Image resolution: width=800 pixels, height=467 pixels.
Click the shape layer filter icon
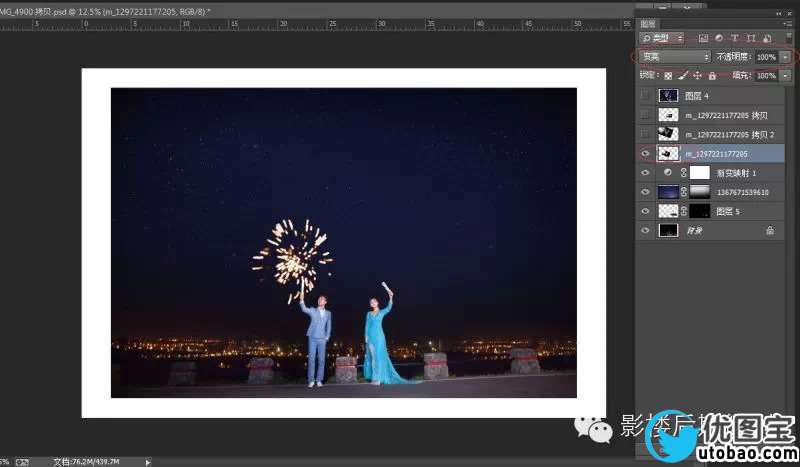click(748, 39)
